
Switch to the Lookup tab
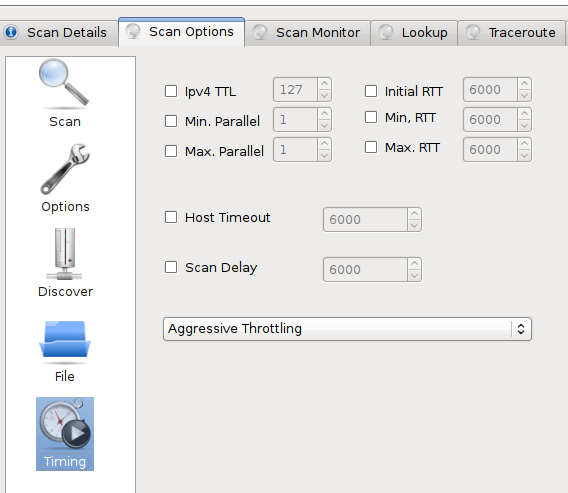pyautogui.click(x=414, y=33)
